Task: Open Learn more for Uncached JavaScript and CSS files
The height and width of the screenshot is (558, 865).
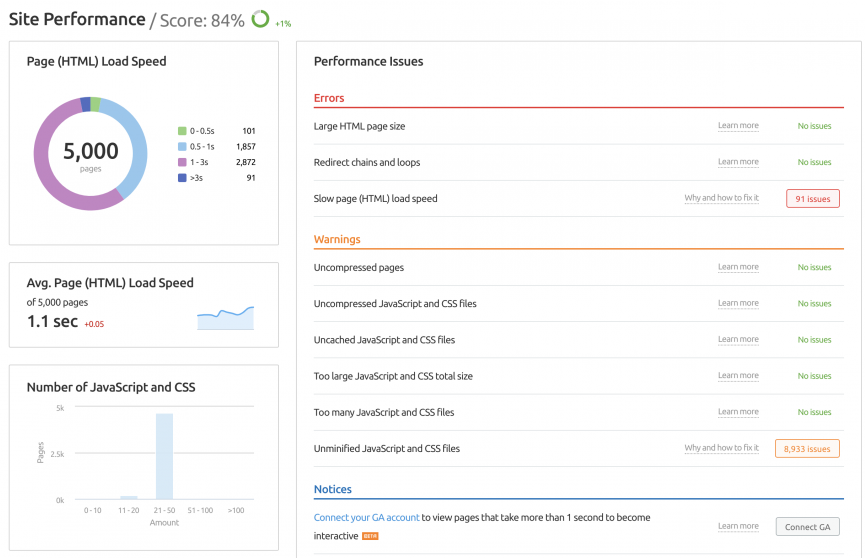Action: 738,339
